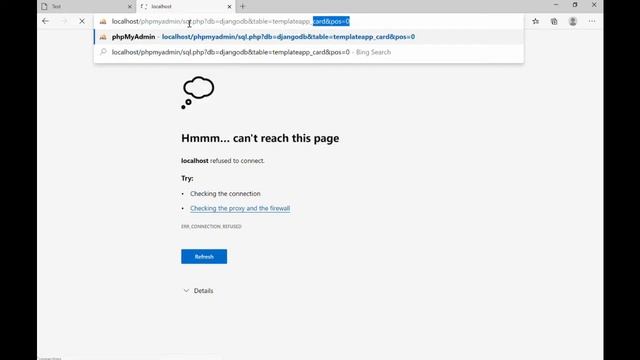
Task: Open the Collections icon in the toolbar
Action: pyautogui.click(x=554, y=21)
